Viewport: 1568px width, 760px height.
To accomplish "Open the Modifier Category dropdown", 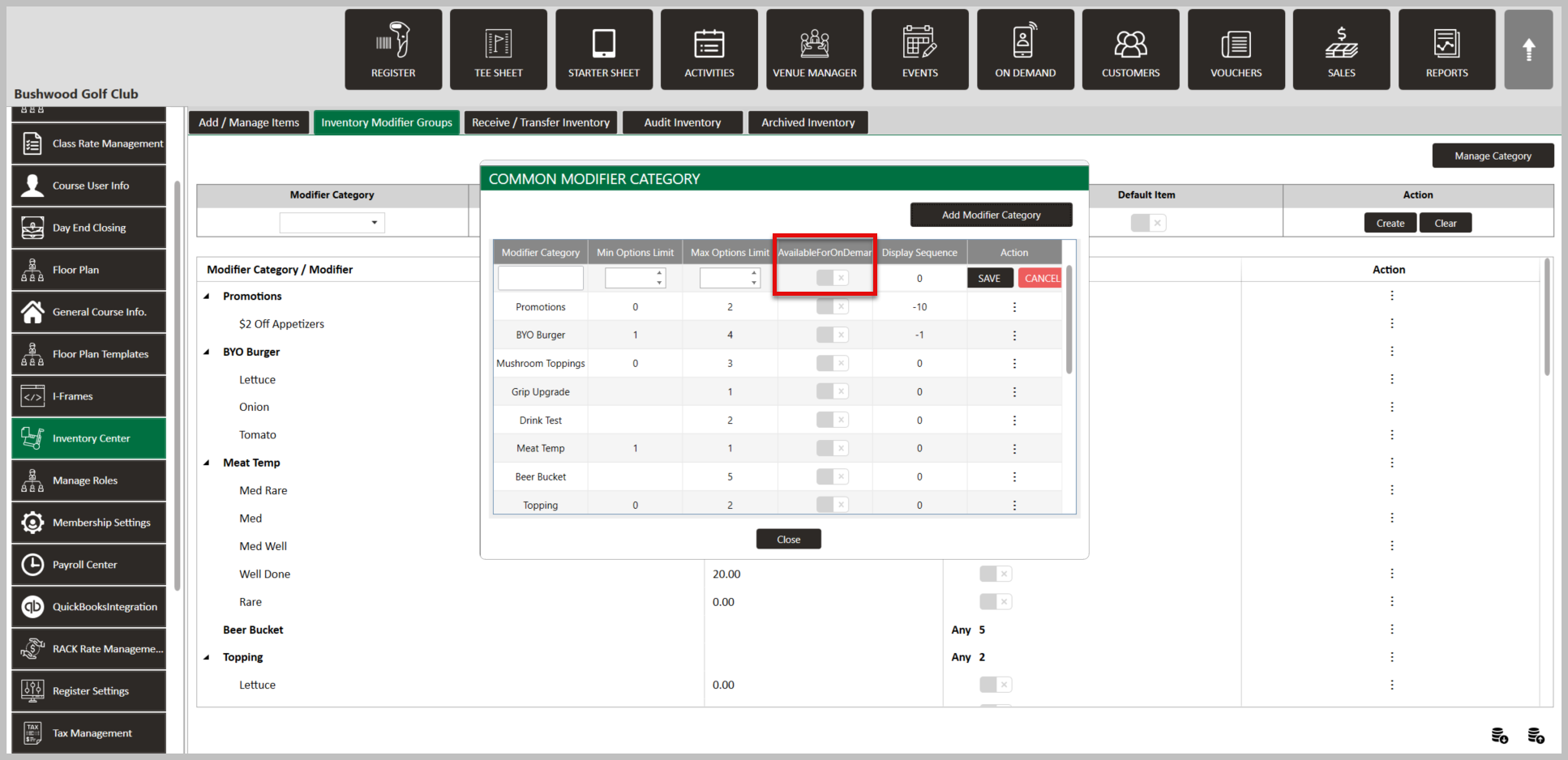I will (x=332, y=223).
